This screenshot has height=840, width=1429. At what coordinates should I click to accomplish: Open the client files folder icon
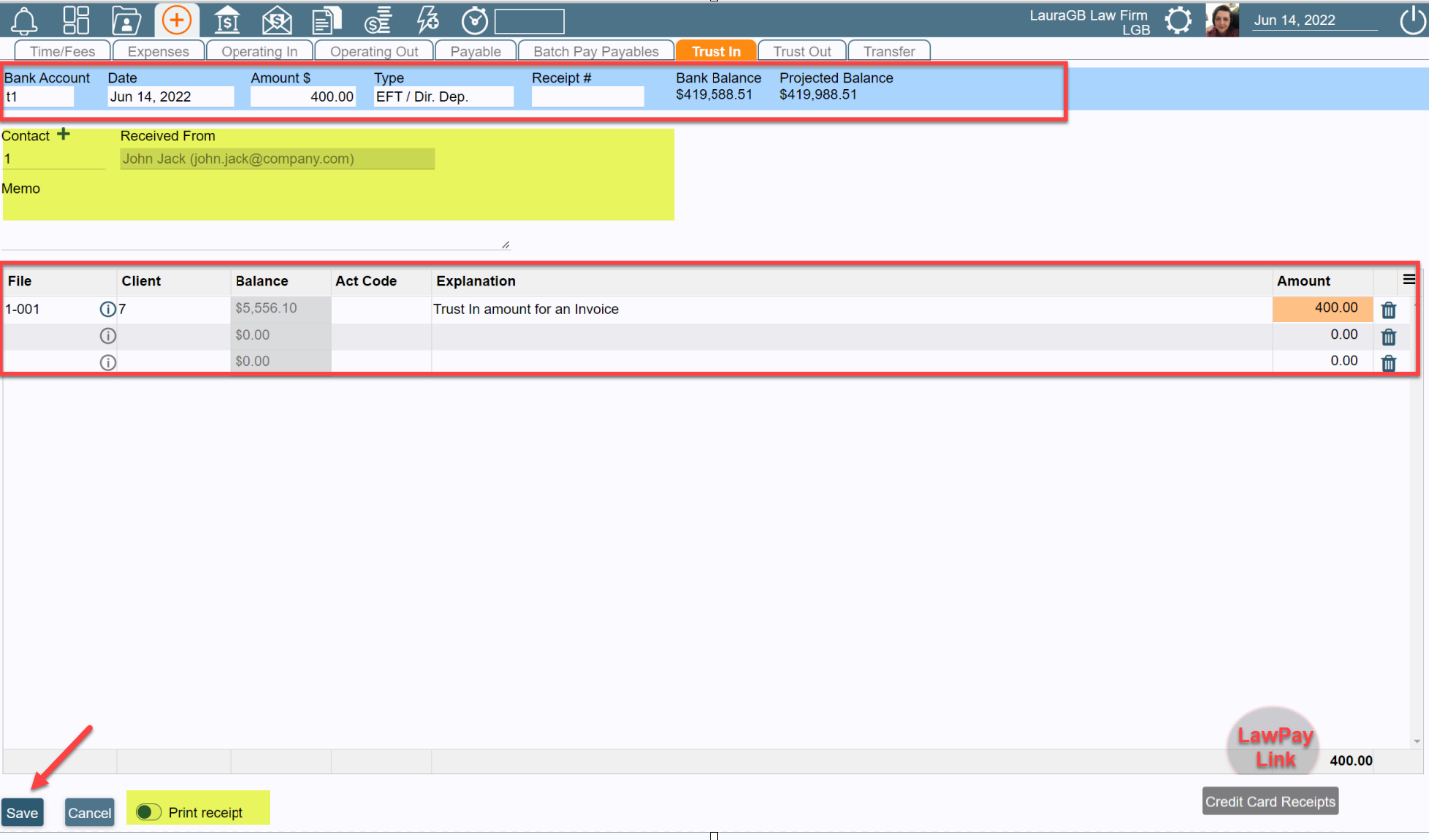[x=126, y=19]
